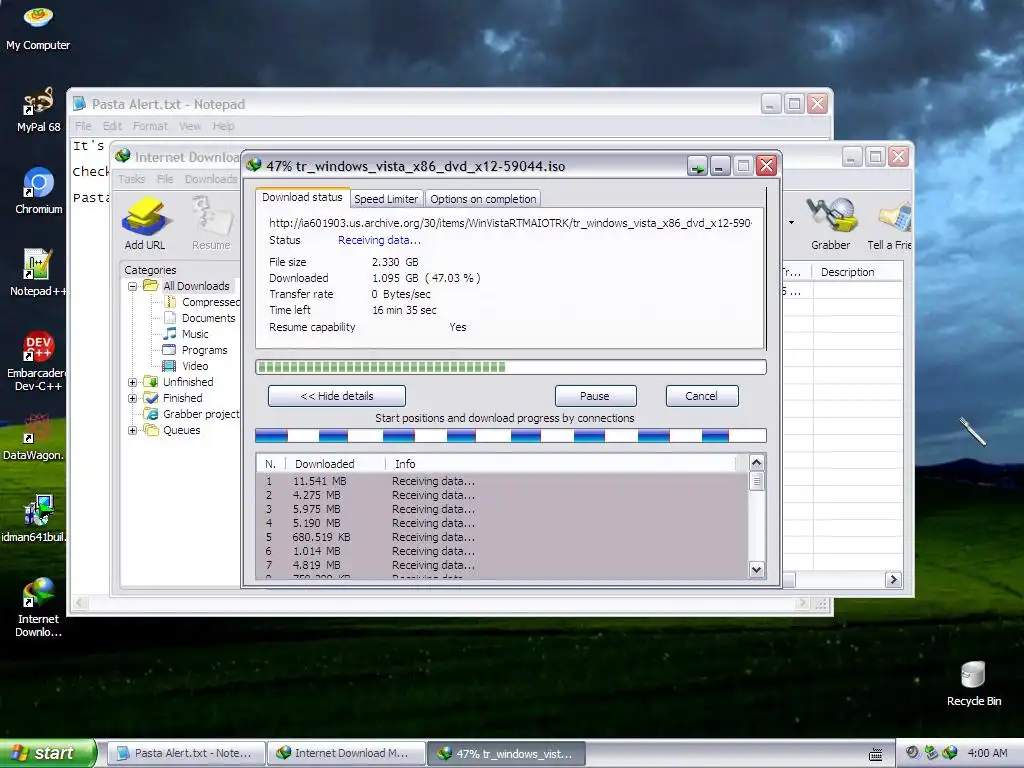Click the green download progress bar
Image resolution: width=1024 pixels, height=768 pixels.
[x=511, y=367]
